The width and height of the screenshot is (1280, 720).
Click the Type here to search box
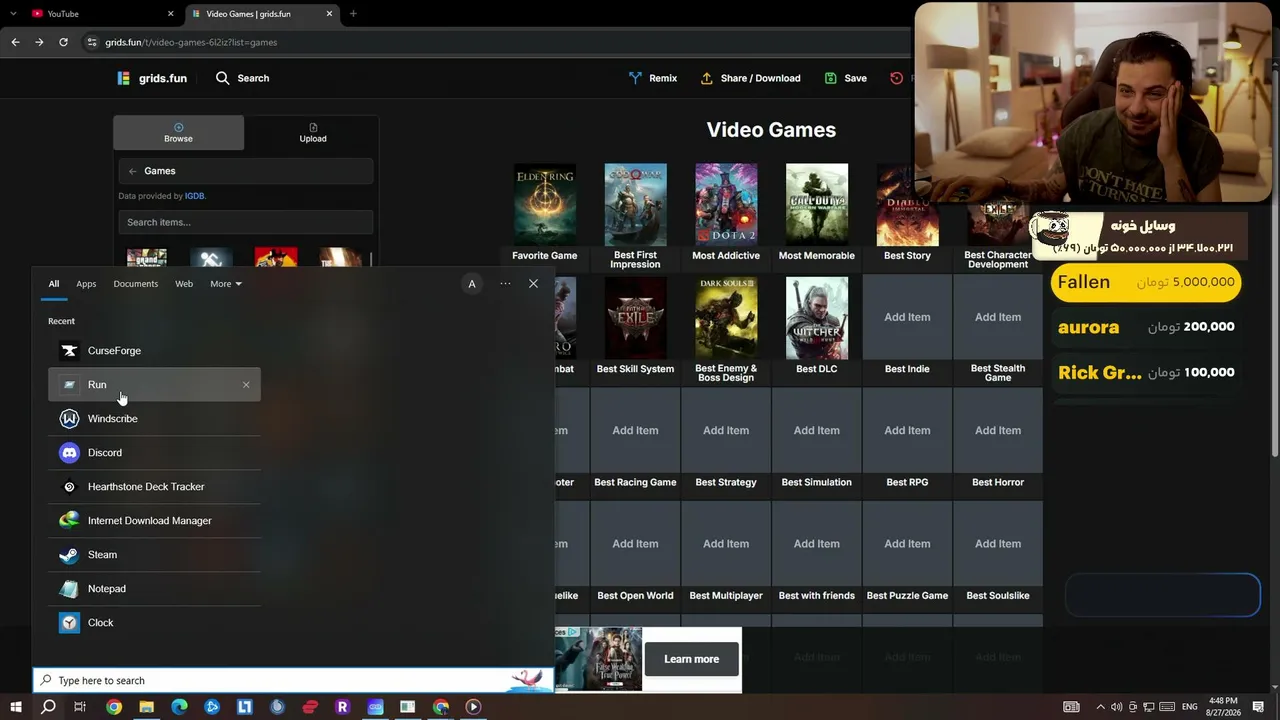[x=292, y=681]
